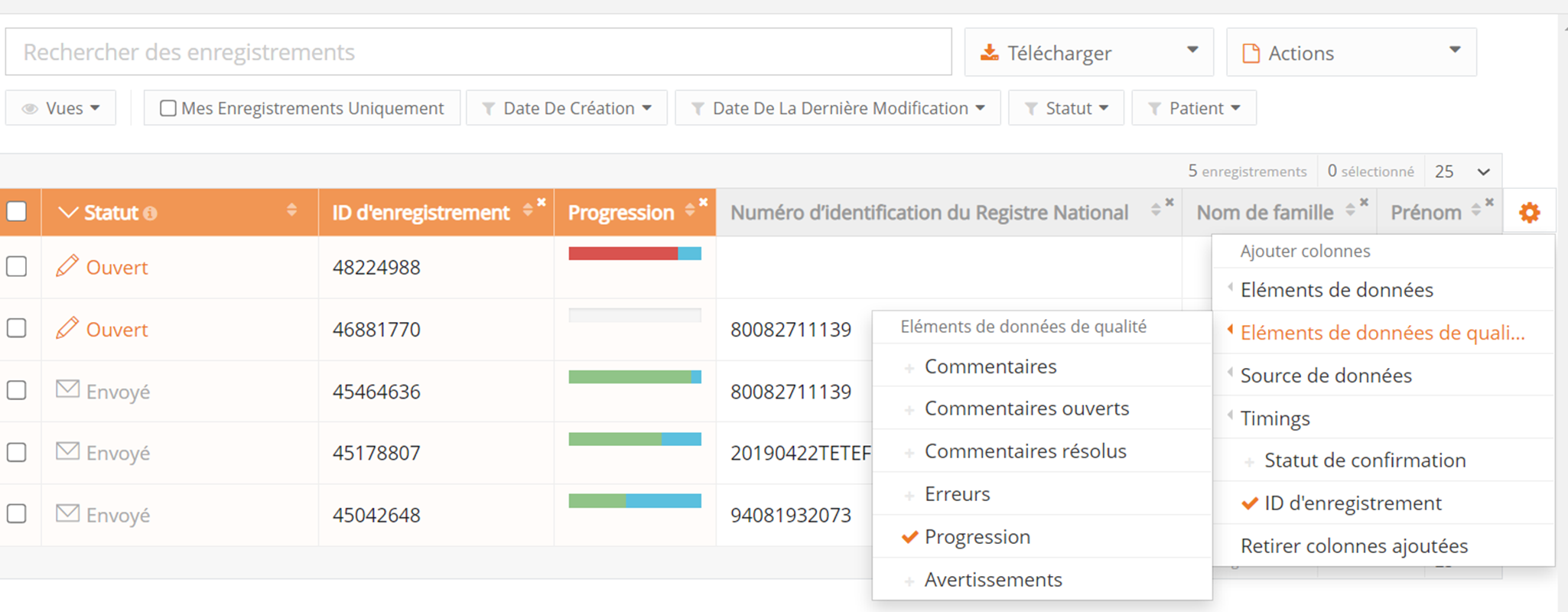
Task: Click Retirer colonnes ajoutées
Action: pyautogui.click(x=1354, y=546)
